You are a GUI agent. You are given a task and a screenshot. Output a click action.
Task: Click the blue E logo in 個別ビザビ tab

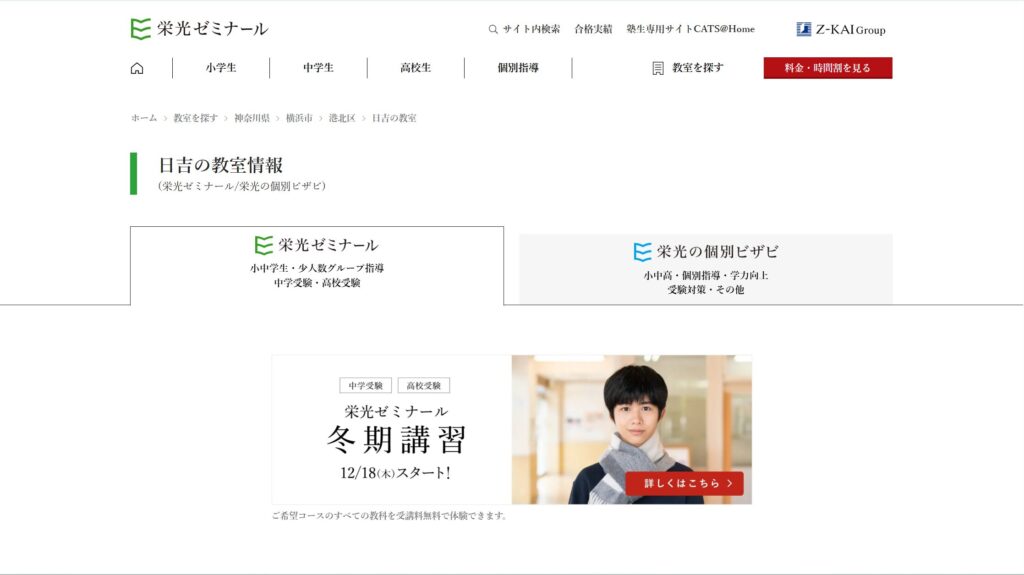click(643, 252)
